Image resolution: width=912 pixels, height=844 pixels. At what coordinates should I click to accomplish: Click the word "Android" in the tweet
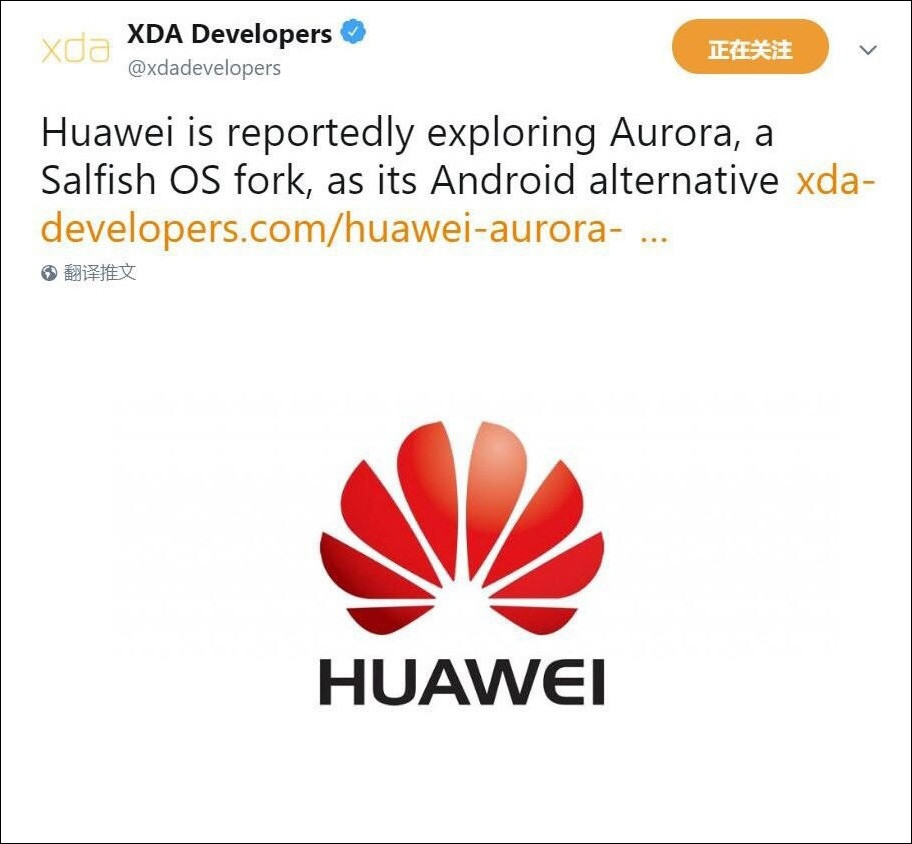coord(503,180)
